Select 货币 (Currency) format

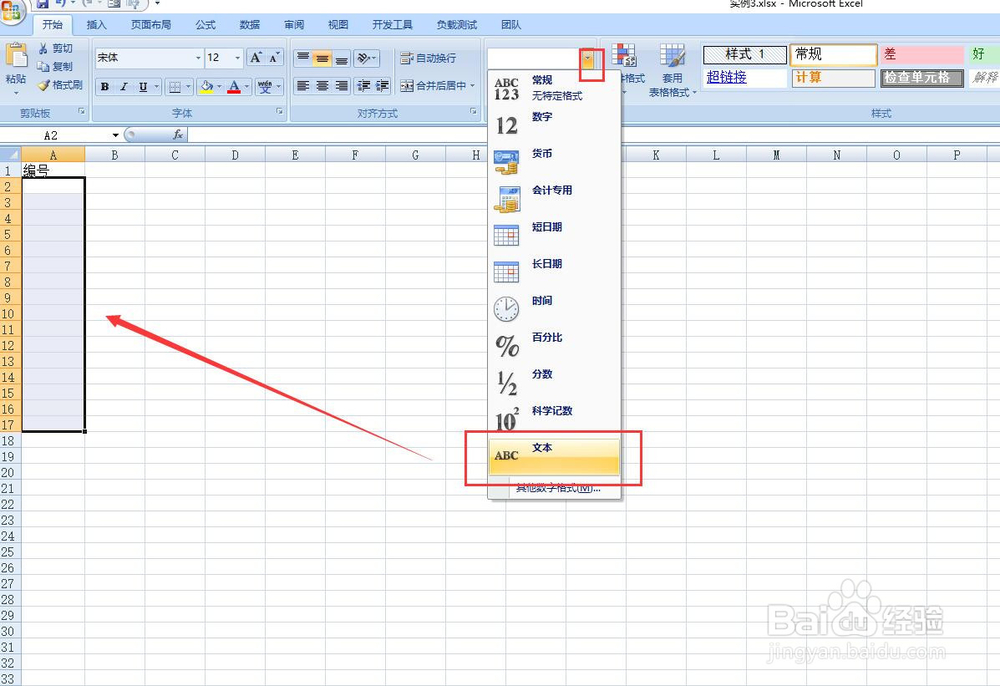(554, 162)
